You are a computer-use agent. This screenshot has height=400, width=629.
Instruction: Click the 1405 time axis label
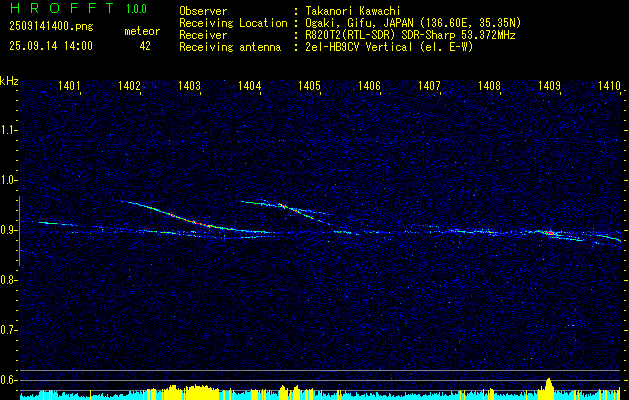[x=309, y=85]
